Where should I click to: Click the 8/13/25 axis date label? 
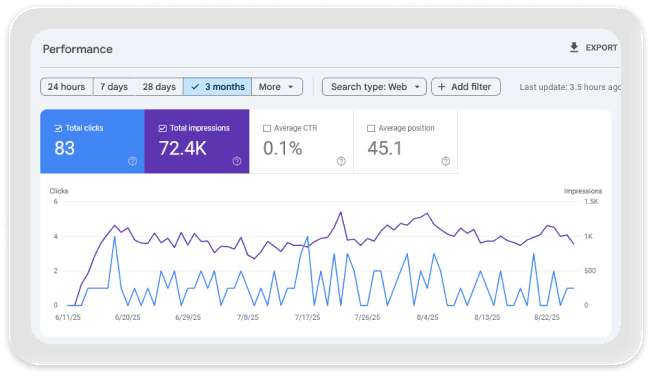coord(487,317)
